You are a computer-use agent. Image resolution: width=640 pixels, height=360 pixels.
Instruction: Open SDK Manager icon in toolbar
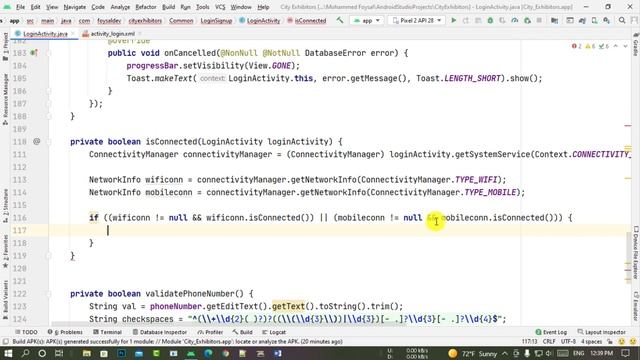(x=607, y=20)
